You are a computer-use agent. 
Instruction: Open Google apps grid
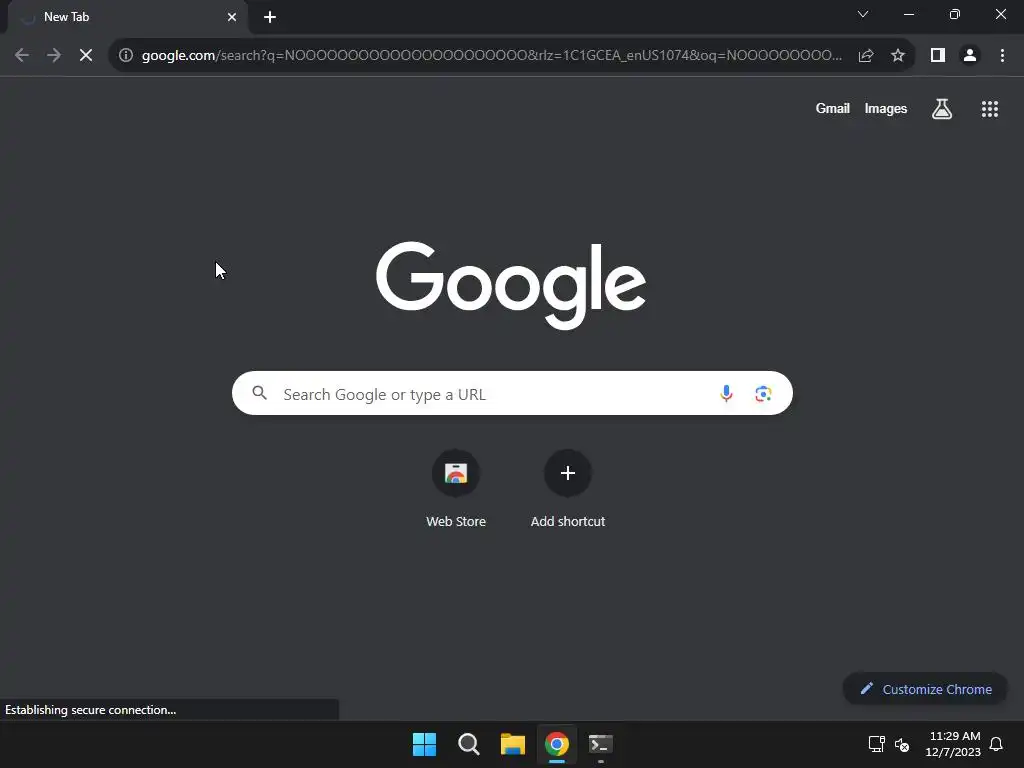990,109
